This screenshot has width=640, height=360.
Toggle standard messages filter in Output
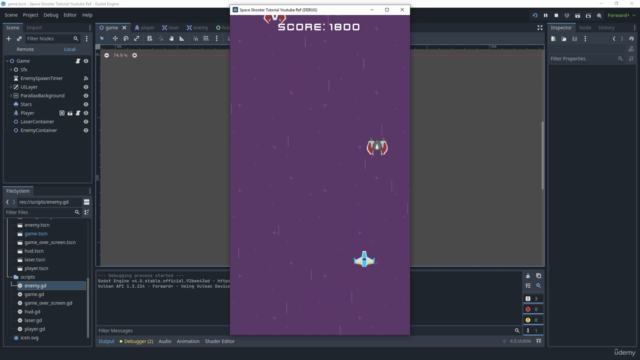pos(533,299)
